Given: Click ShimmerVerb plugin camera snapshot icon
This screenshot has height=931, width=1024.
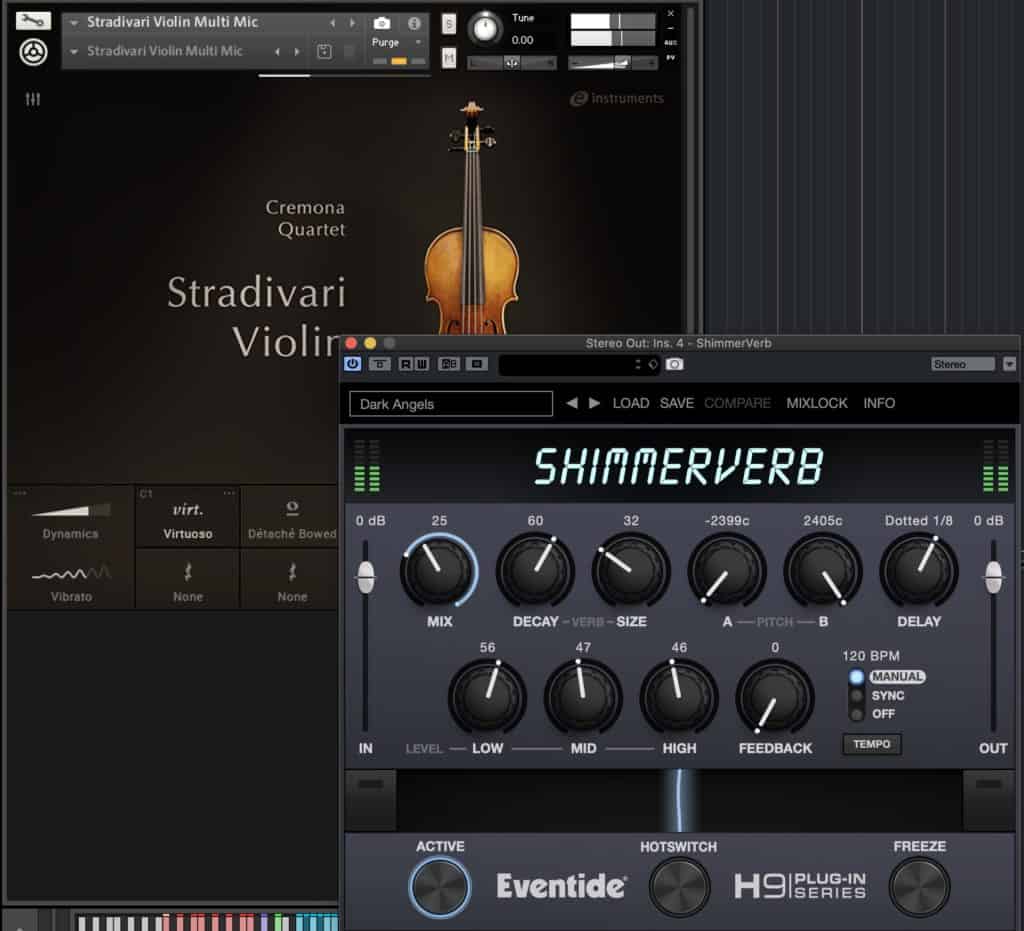Looking at the screenshot, I should (x=675, y=364).
